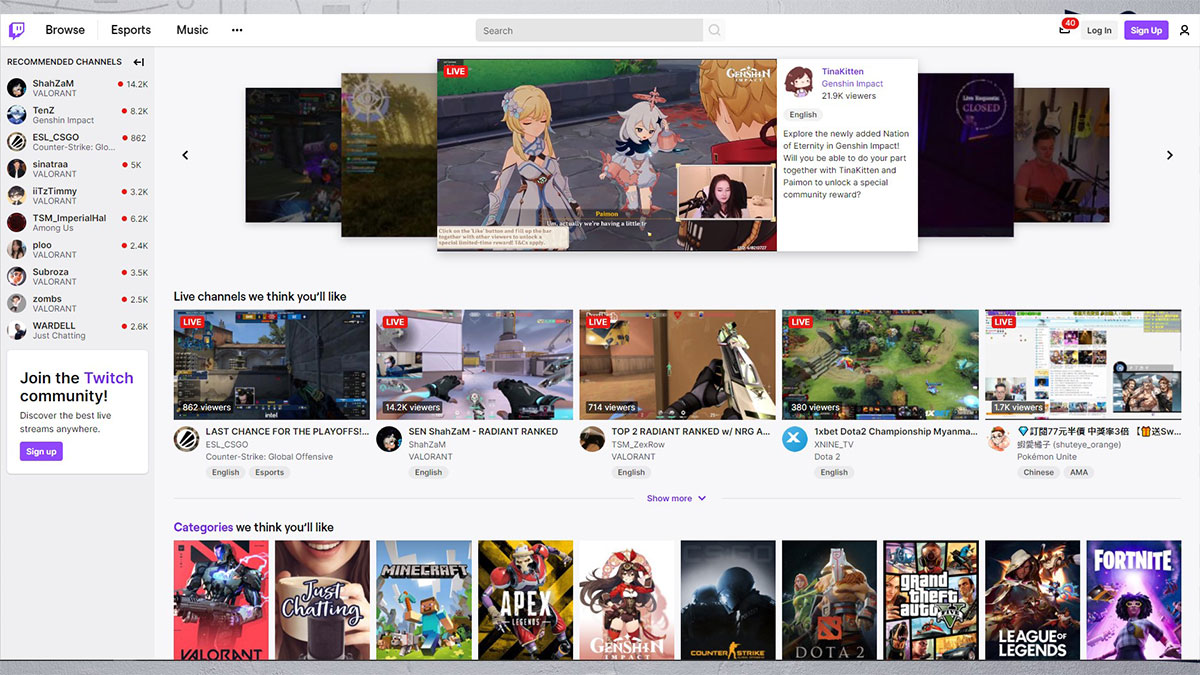
Task: Click the AMA tag under Pokémon Unite stream
Action: (x=1079, y=472)
